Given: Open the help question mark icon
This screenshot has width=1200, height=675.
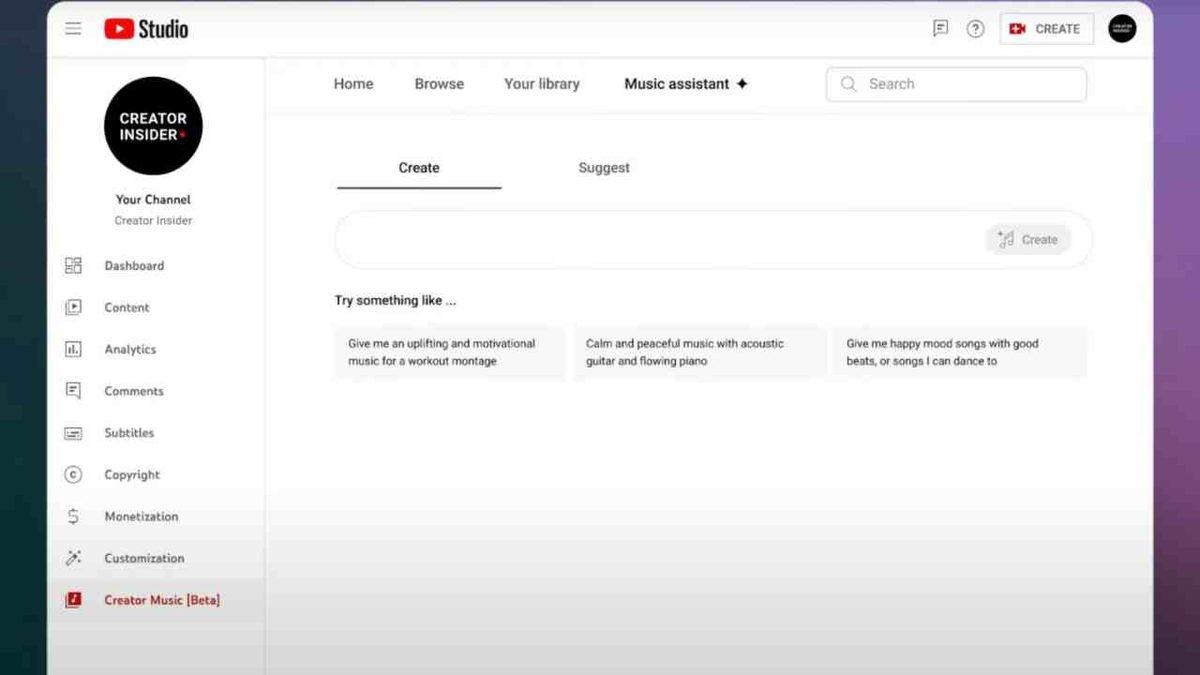Looking at the screenshot, I should coord(975,29).
